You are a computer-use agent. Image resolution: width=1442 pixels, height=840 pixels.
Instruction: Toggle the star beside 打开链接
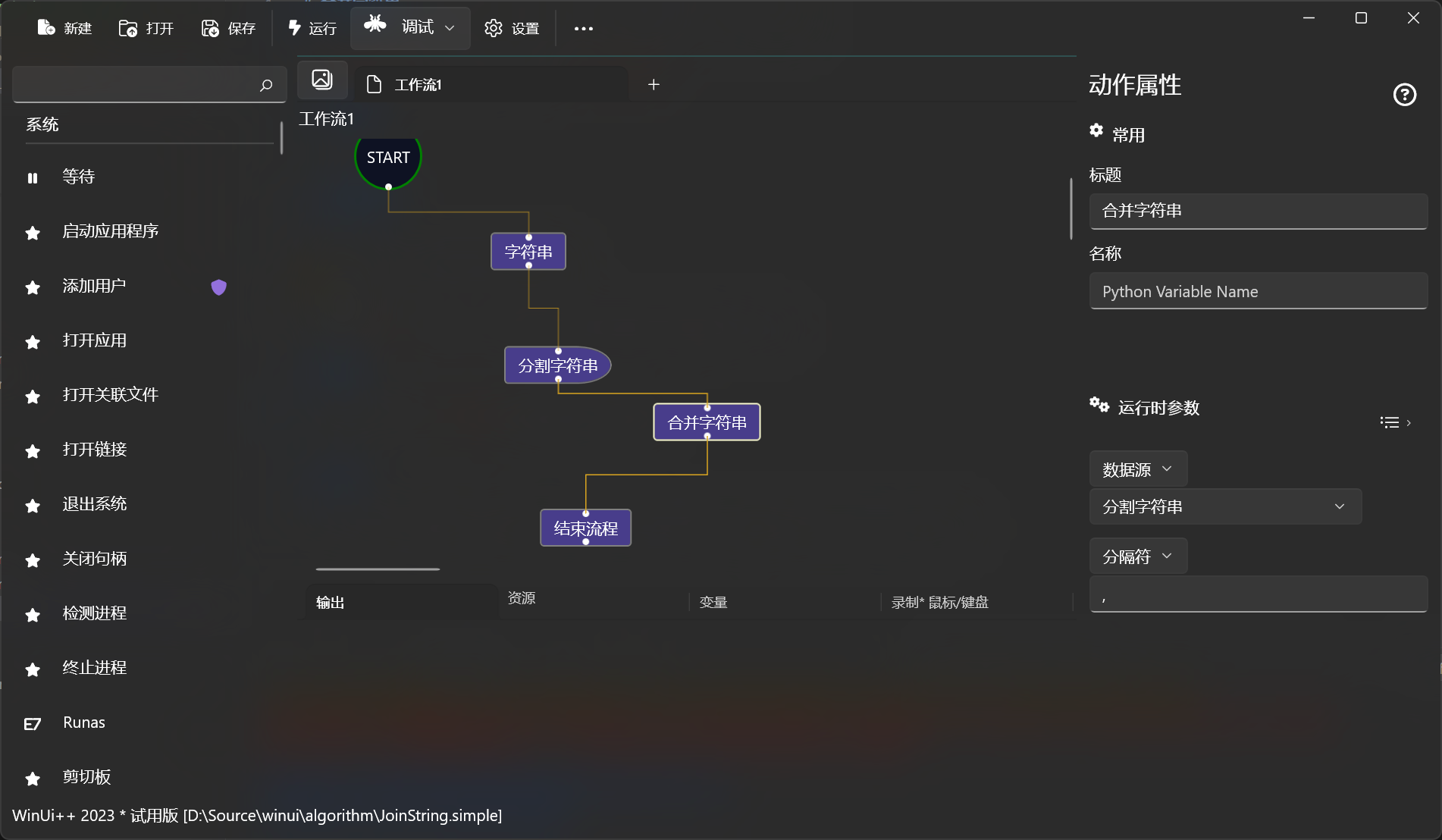[x=32, y=451]
